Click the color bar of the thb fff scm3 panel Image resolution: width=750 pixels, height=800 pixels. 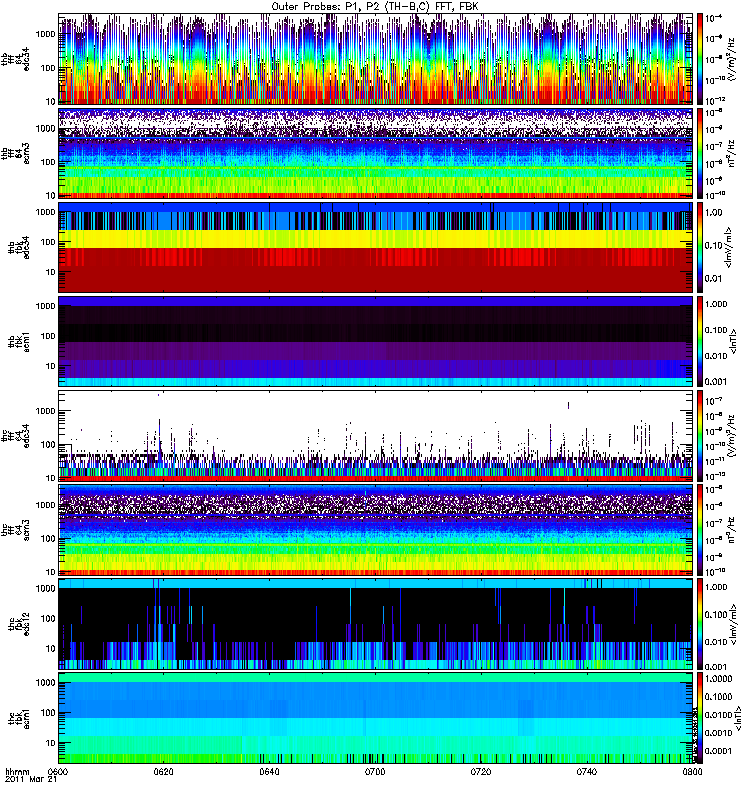700,153
